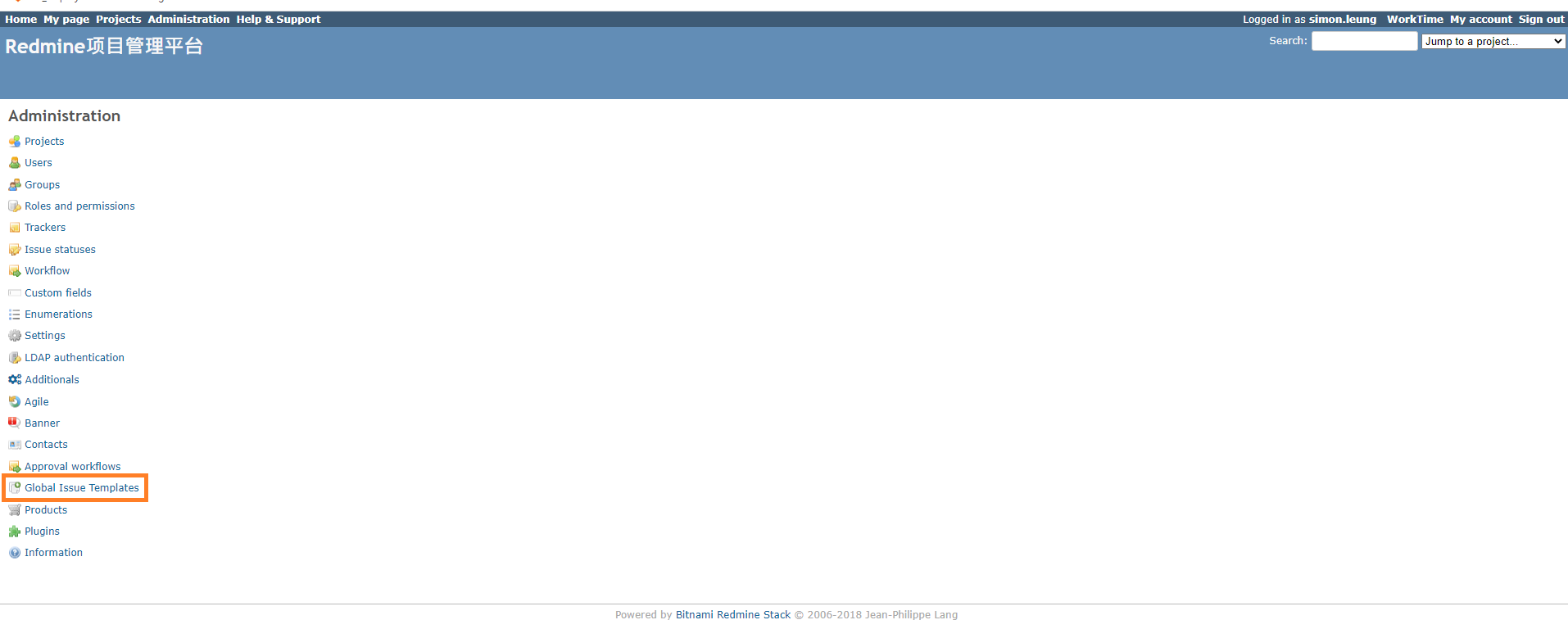Open the Approval workflows link
Image resolution: width=1568 pixels, height=629 pixels.
click(x=73, y=467)
